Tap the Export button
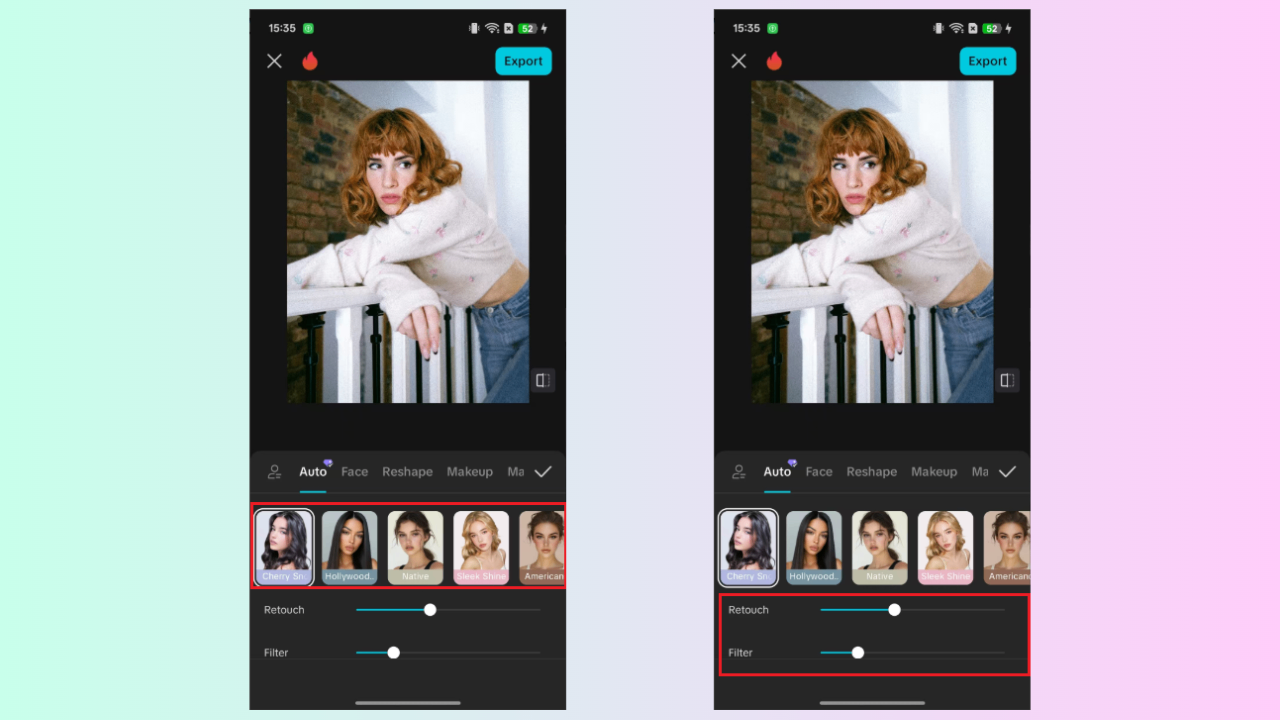The width and height of the screenshot is (1280, 720). [x=523, y=61]
